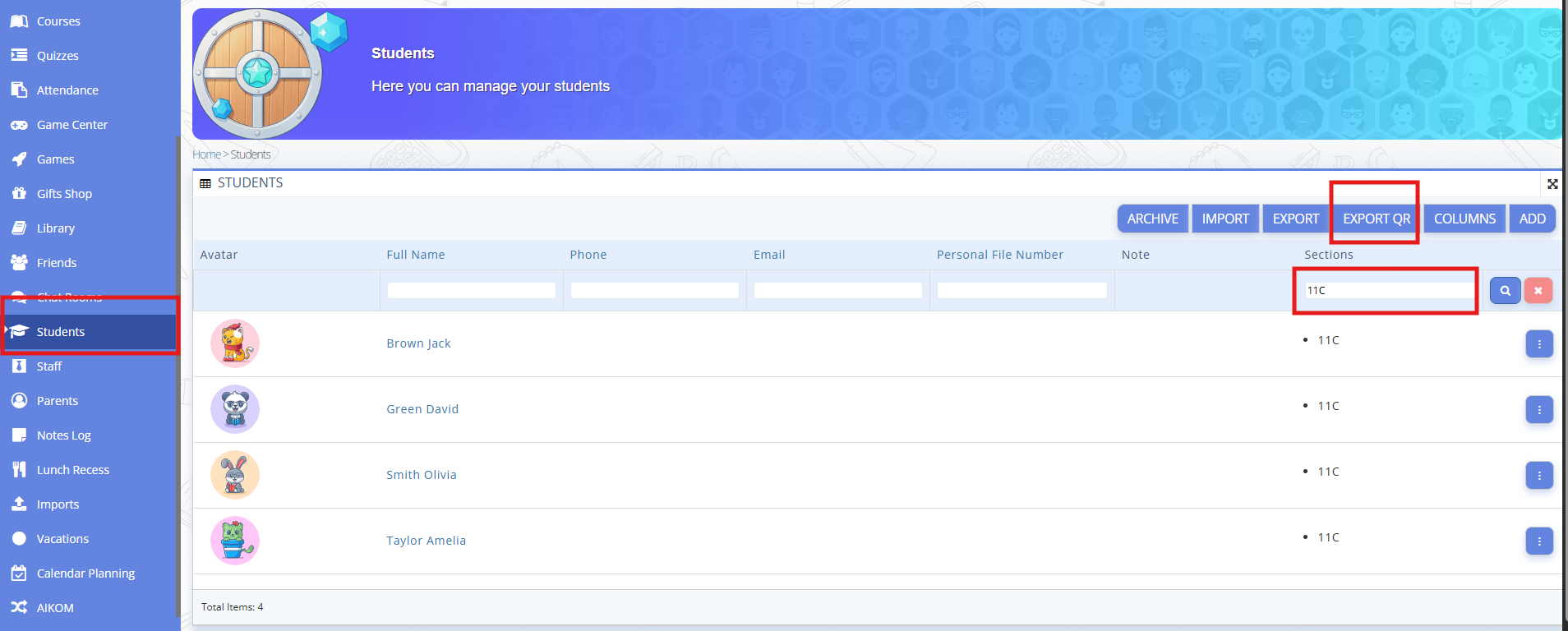Click the Game Center controller icon
This screenshot has height=631, width=1568.
19,125
